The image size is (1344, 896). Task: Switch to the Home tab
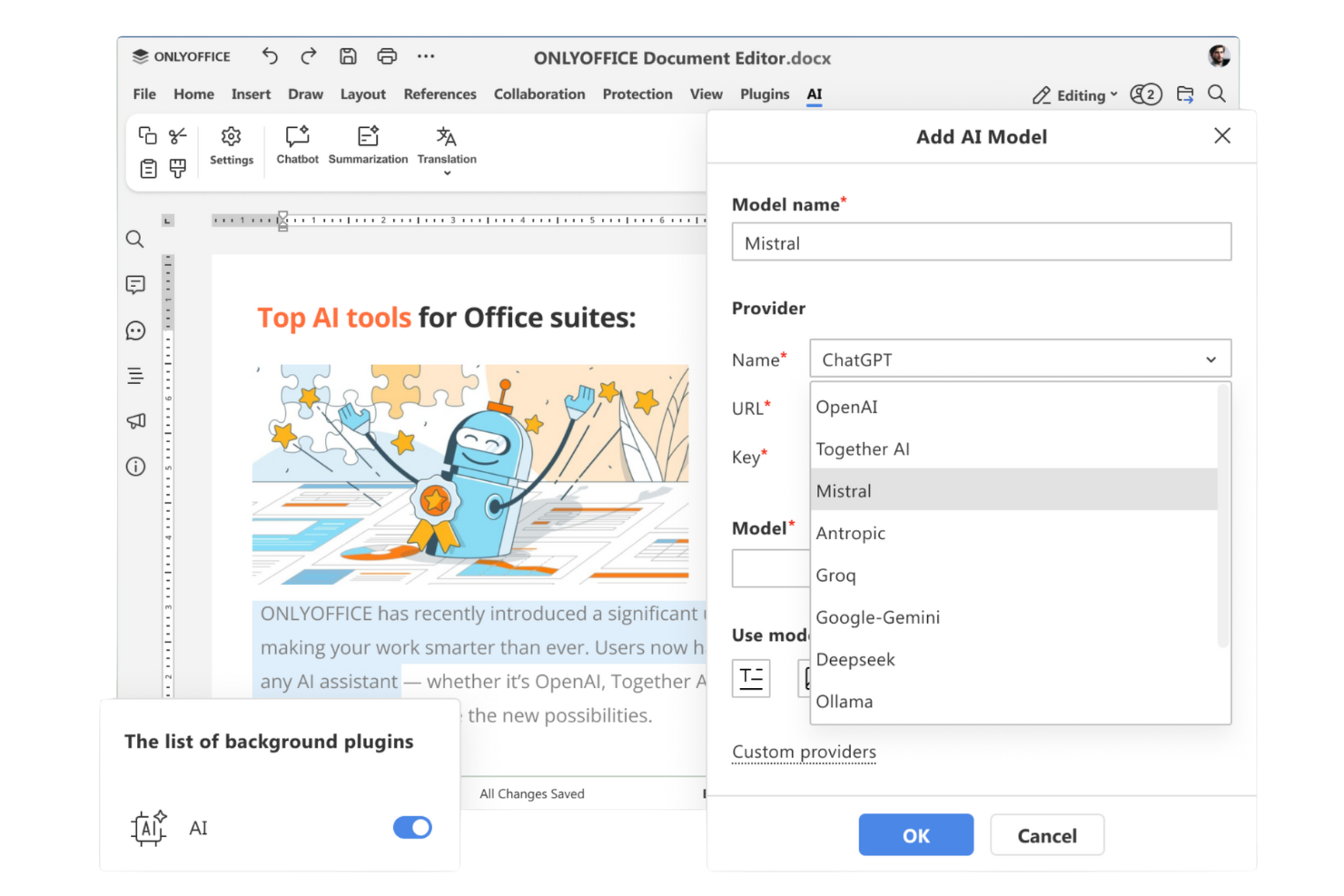(193, 94)
